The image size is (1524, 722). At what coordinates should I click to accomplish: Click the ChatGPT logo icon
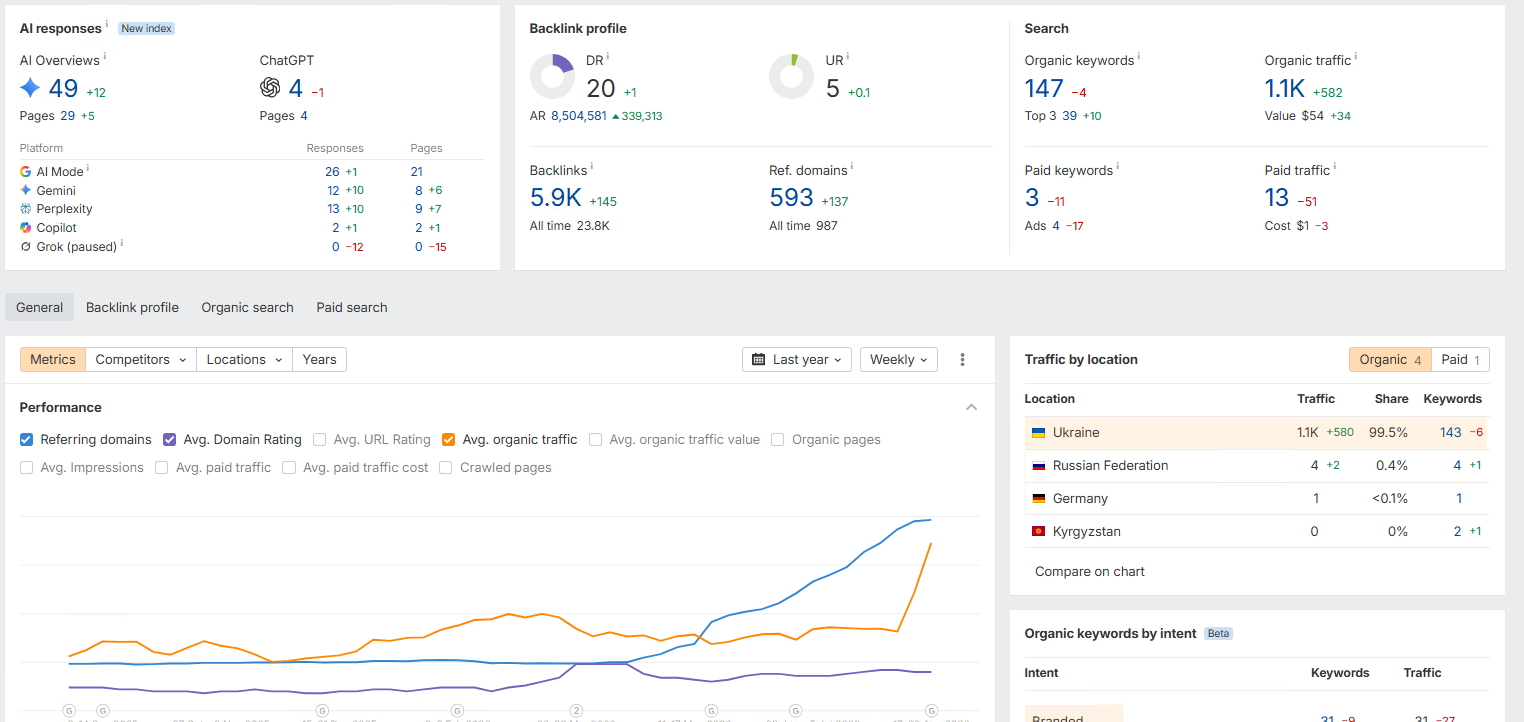[x=270, y=88]
